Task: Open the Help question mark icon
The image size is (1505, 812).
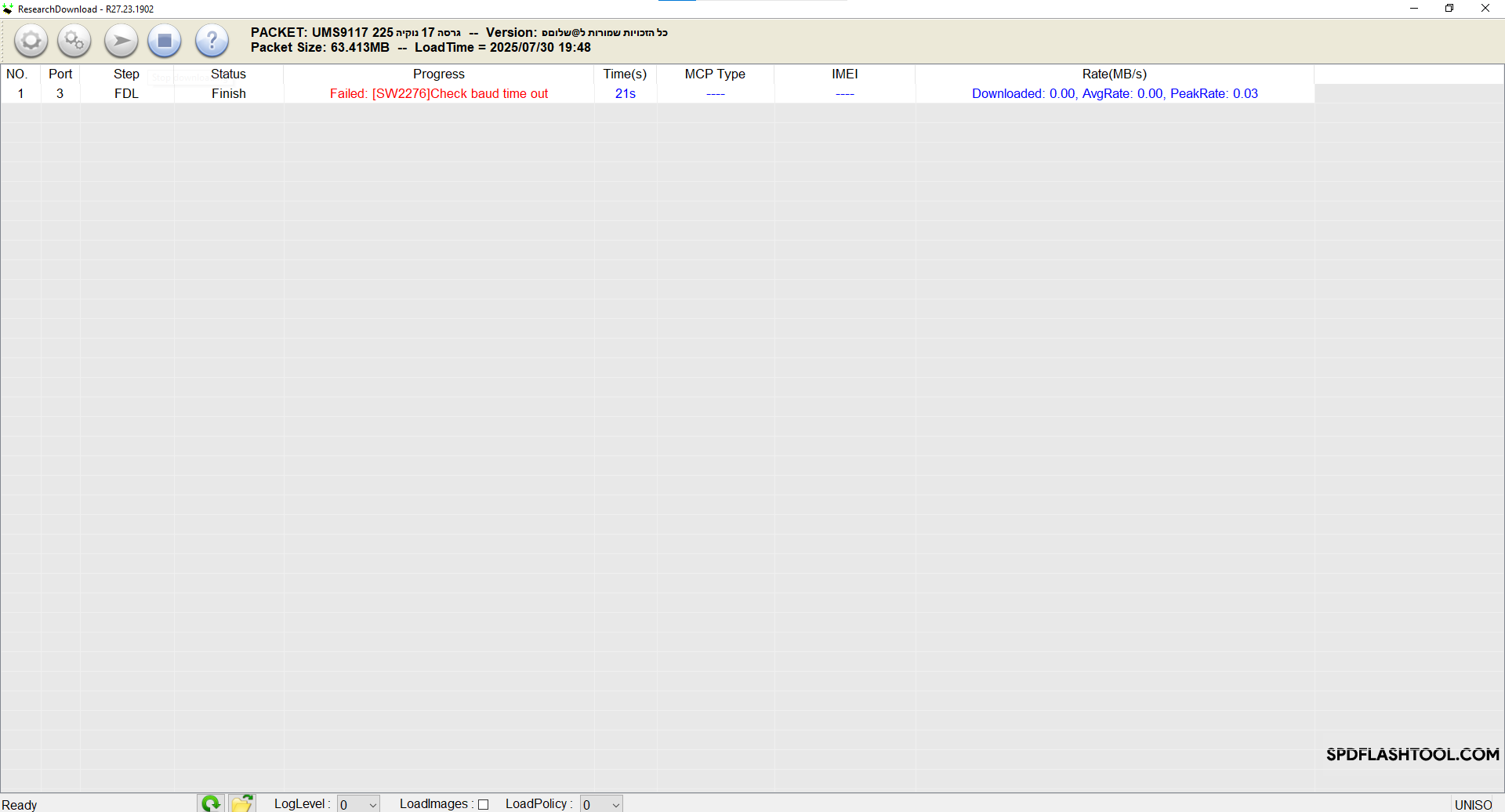Action: [212, 41]
